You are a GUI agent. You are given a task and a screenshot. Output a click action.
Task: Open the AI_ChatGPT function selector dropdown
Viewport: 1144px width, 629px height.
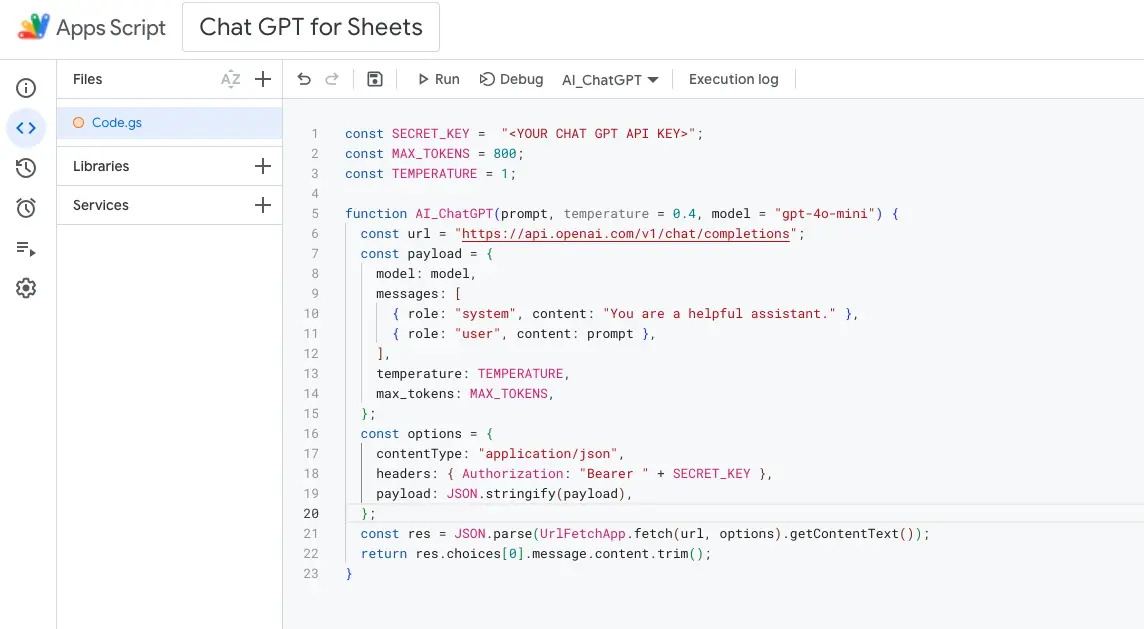[610, 79]
